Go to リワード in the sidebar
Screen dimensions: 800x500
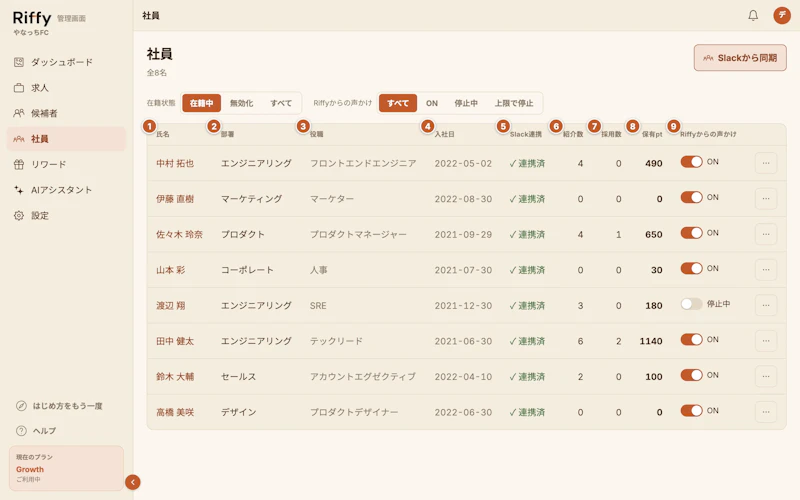coord(66,164)
